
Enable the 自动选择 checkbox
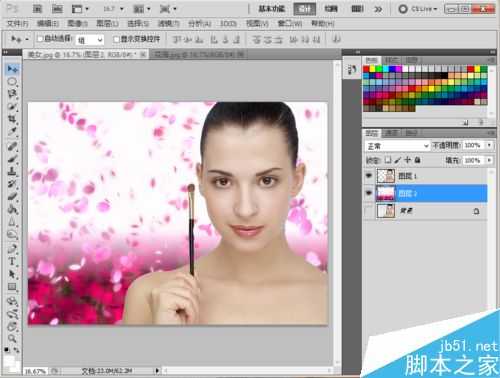click(x=40, y=39)
